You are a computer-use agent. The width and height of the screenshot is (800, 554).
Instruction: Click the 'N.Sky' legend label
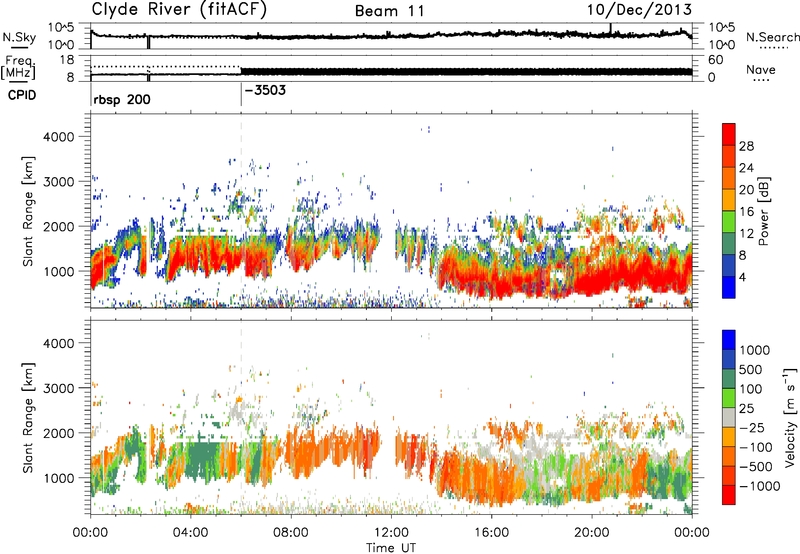click(19, 37)
